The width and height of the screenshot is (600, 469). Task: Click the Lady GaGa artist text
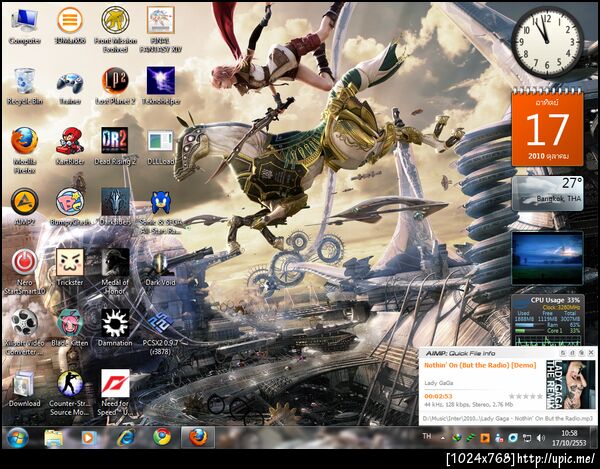439,383
